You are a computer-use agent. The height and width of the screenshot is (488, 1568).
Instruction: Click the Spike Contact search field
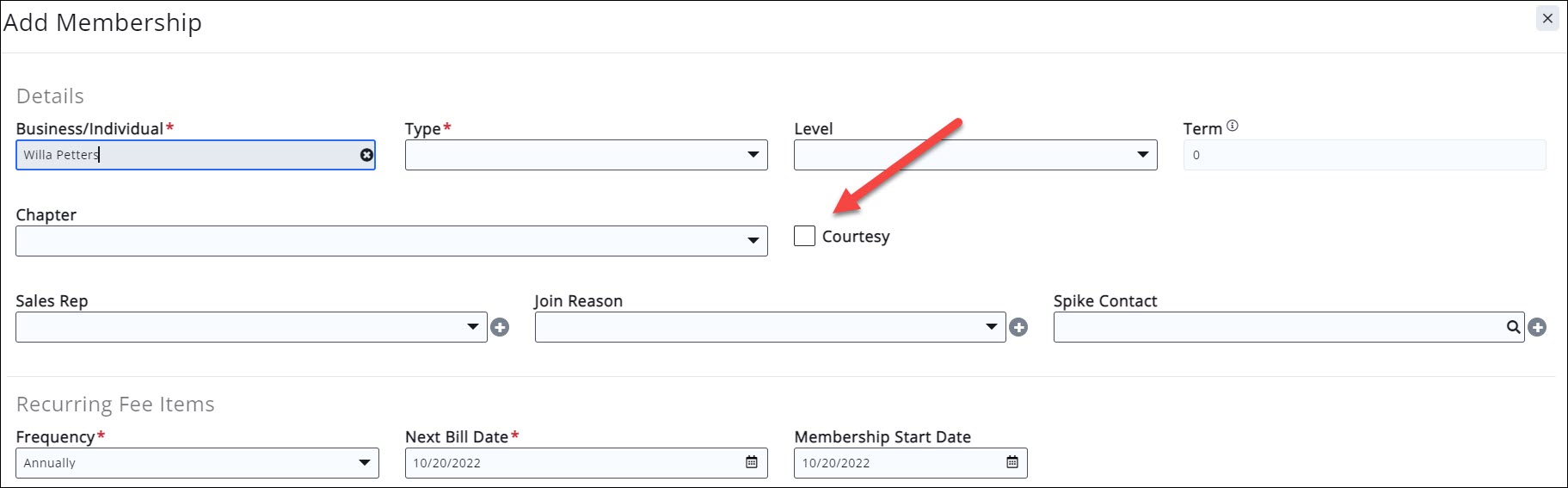[x=1277, y=327]
